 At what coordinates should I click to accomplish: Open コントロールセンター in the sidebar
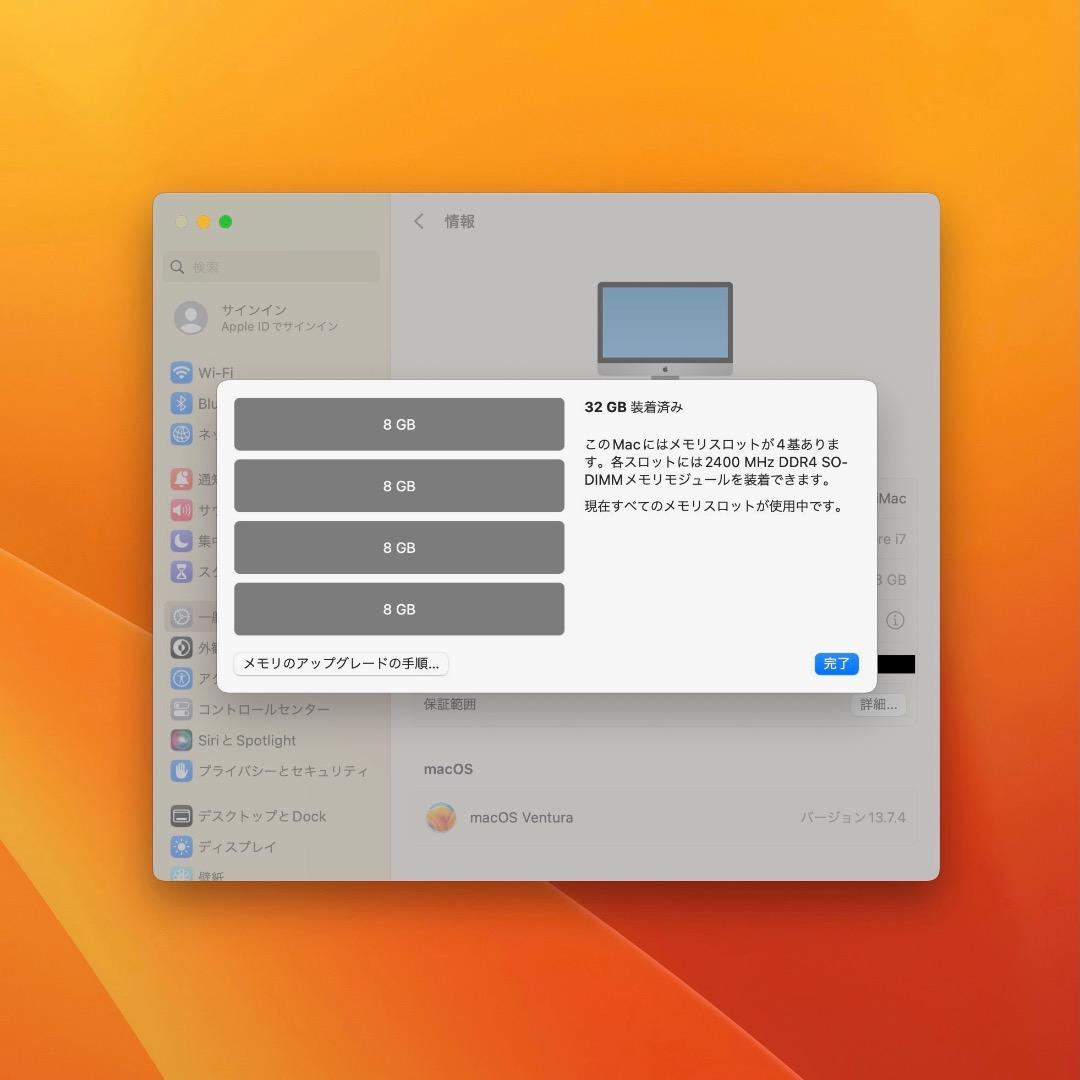click(262, 709)
